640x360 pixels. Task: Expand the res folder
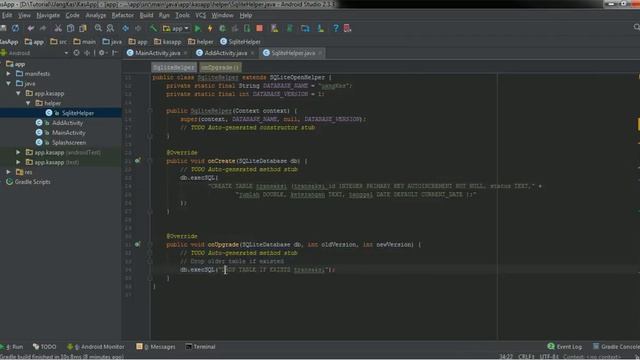tap(9, 172)
